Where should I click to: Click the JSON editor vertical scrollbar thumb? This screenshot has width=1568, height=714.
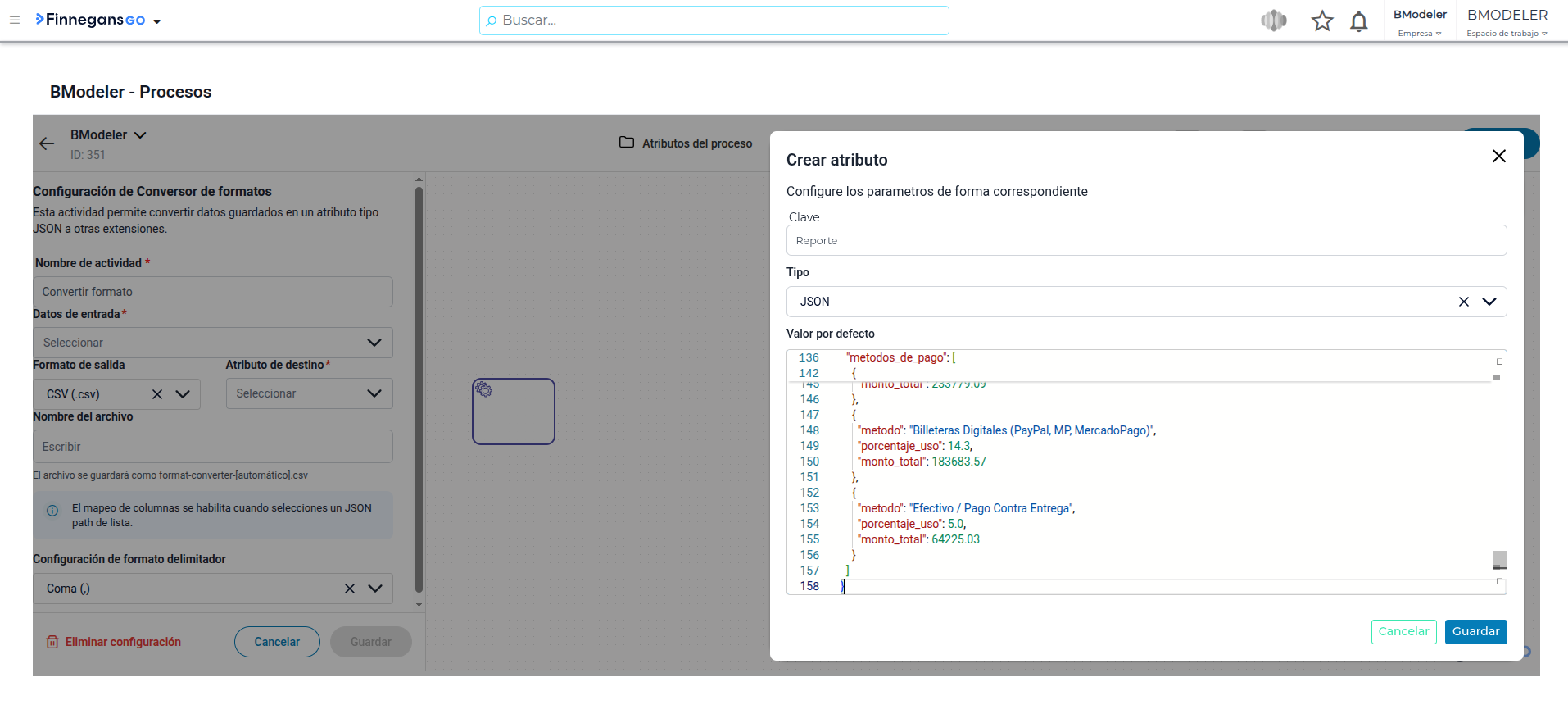tap(1499, 560)
